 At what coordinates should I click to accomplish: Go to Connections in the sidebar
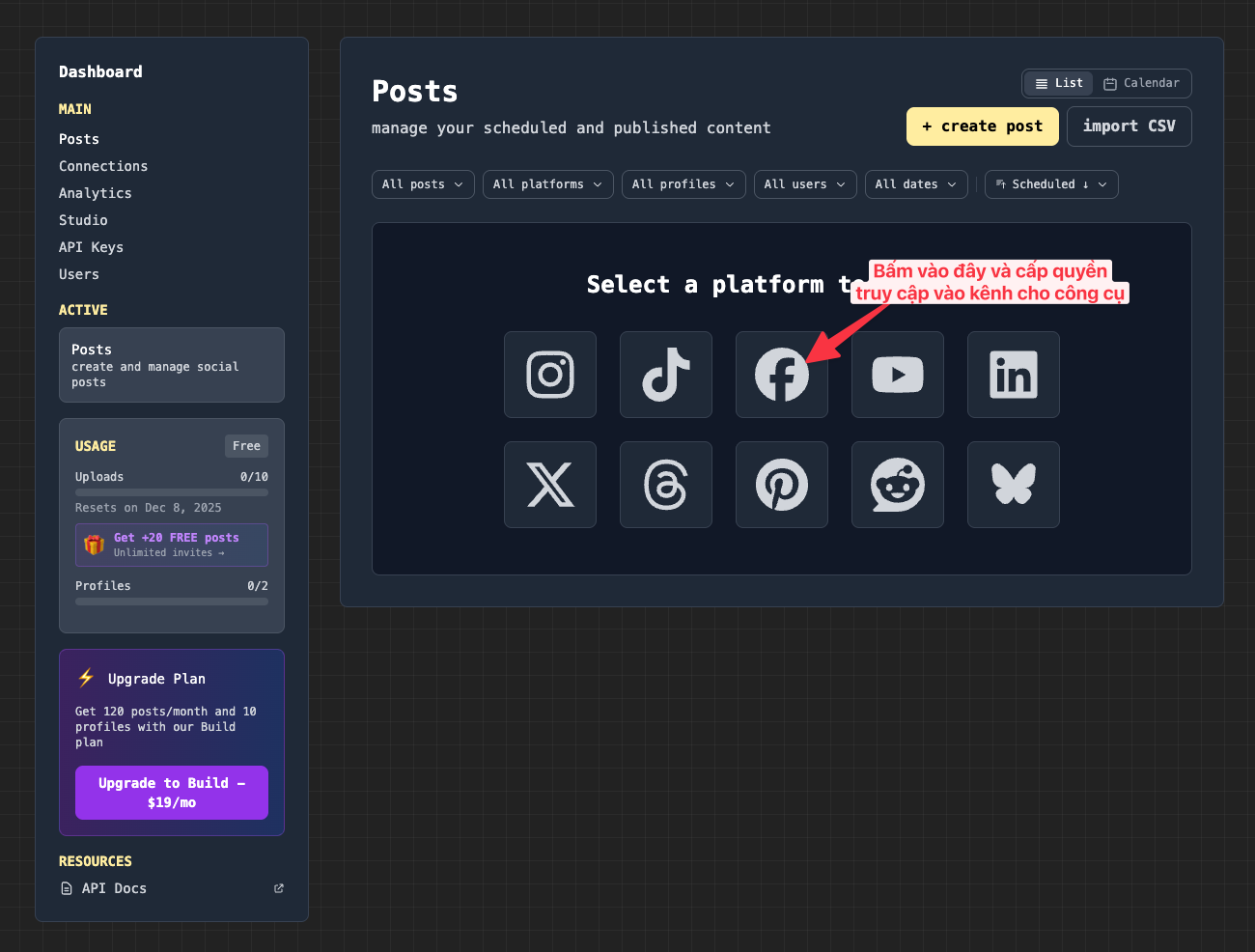pos(103,166)
